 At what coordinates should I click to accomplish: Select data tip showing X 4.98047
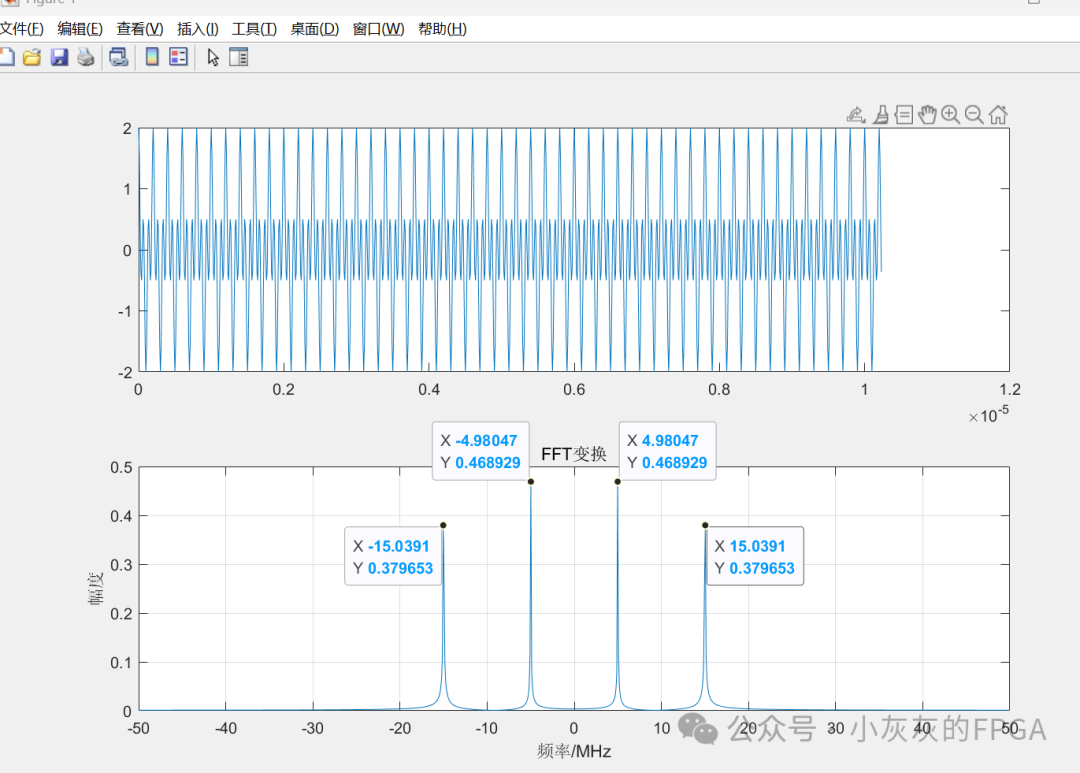tap(667, 451)
